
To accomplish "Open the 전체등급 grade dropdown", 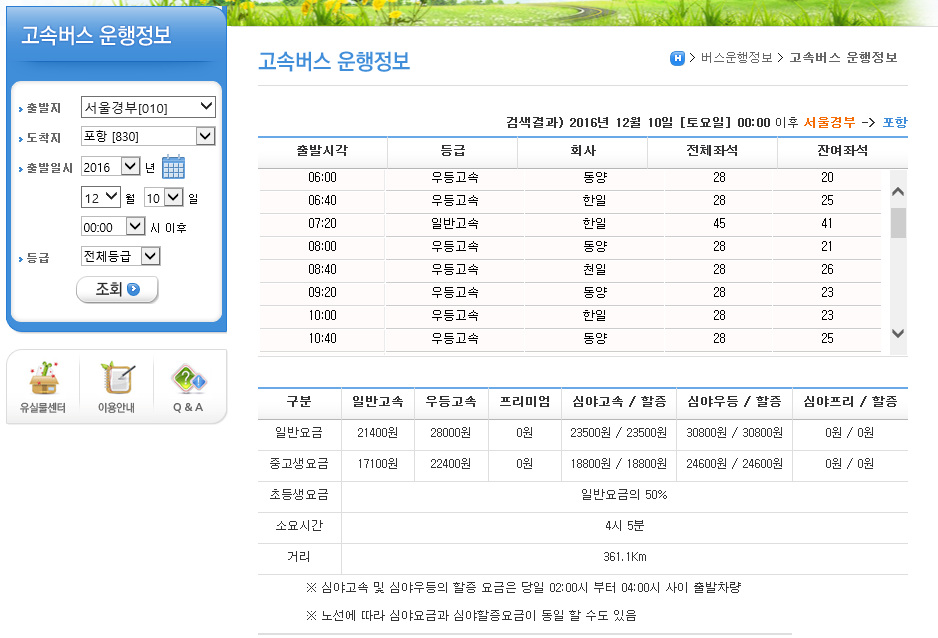I will tap(120, 256).
